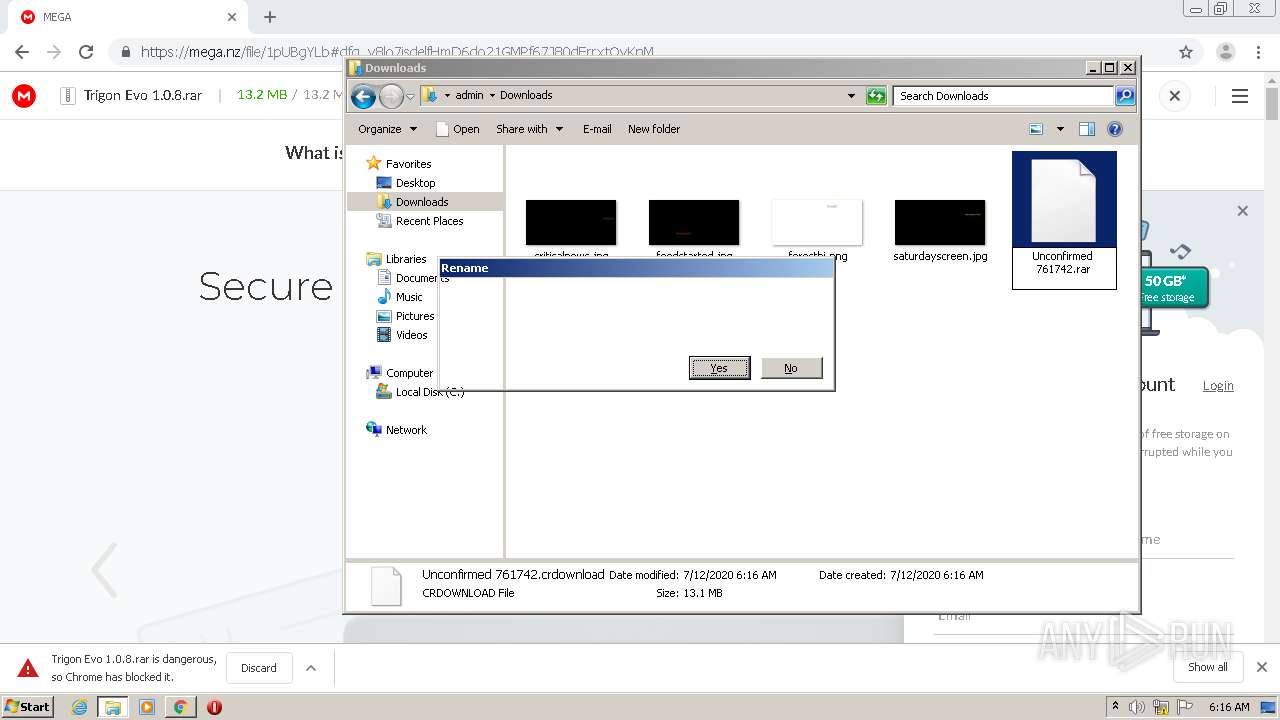Click previous slide arrow on MEGA page
Image resolution: width=1280 pixels, height=720 pixels.
[x=104, y=570]
